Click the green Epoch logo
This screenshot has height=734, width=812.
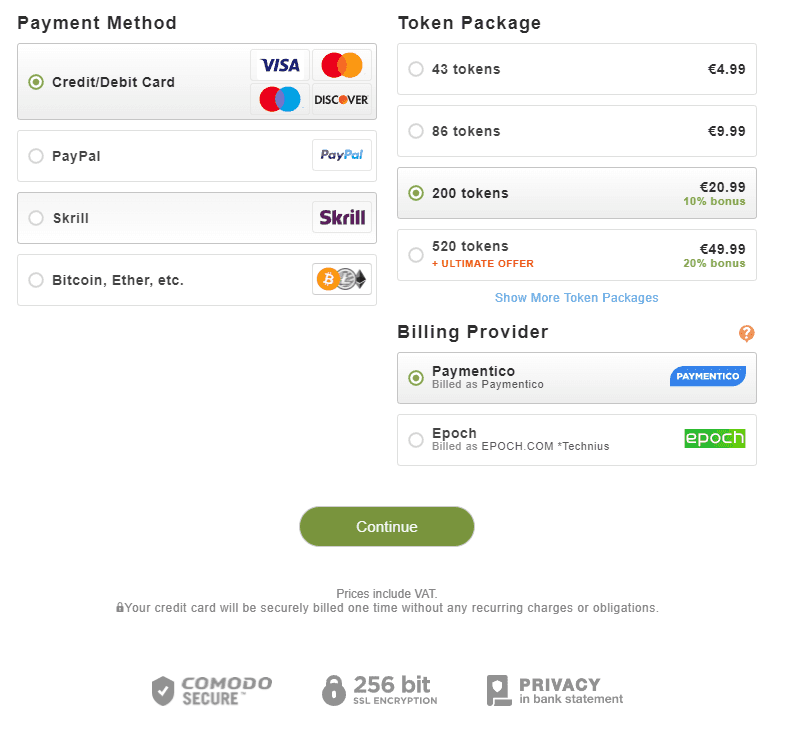pyautogui.click(x=715, y=438)
